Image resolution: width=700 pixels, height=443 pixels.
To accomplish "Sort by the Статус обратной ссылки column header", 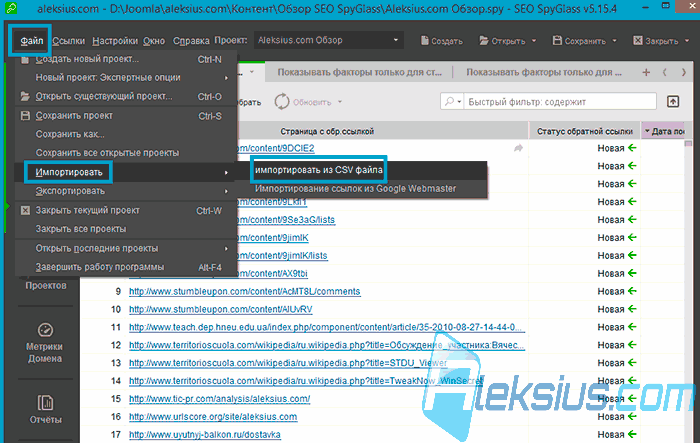I will click(585, 131).
